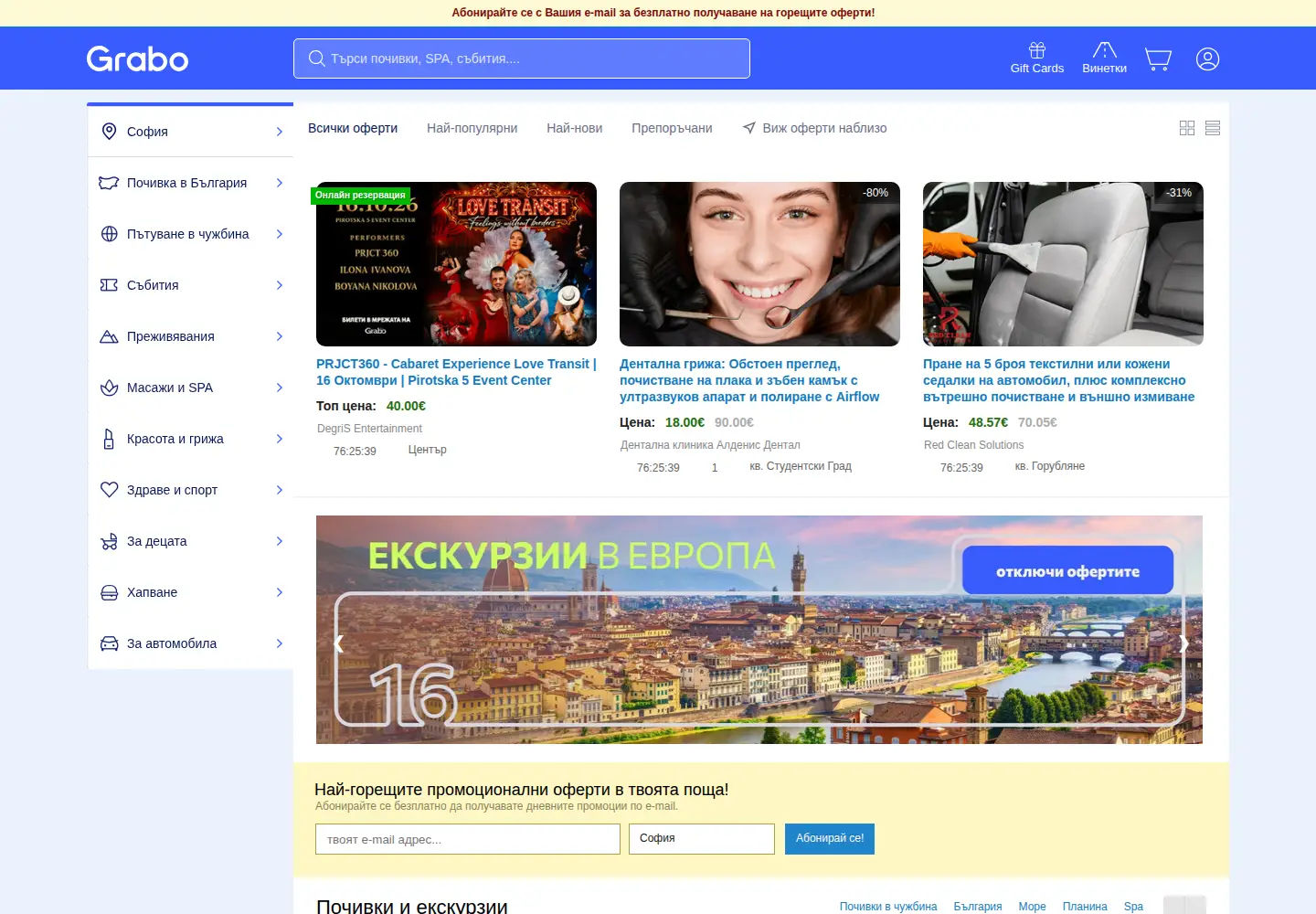Click the heart icon for Здраве и спорт
The image size is (1316, 914).
109,490
